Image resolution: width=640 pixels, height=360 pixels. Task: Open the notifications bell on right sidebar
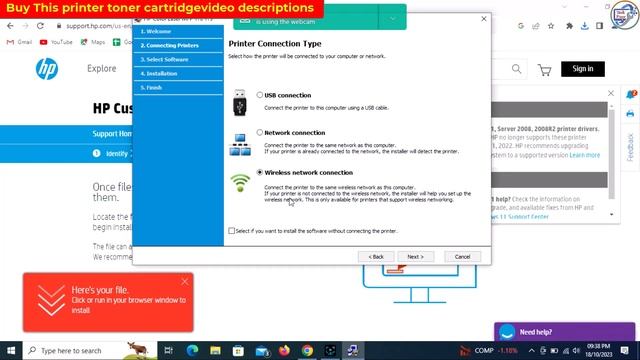[631, 94]
